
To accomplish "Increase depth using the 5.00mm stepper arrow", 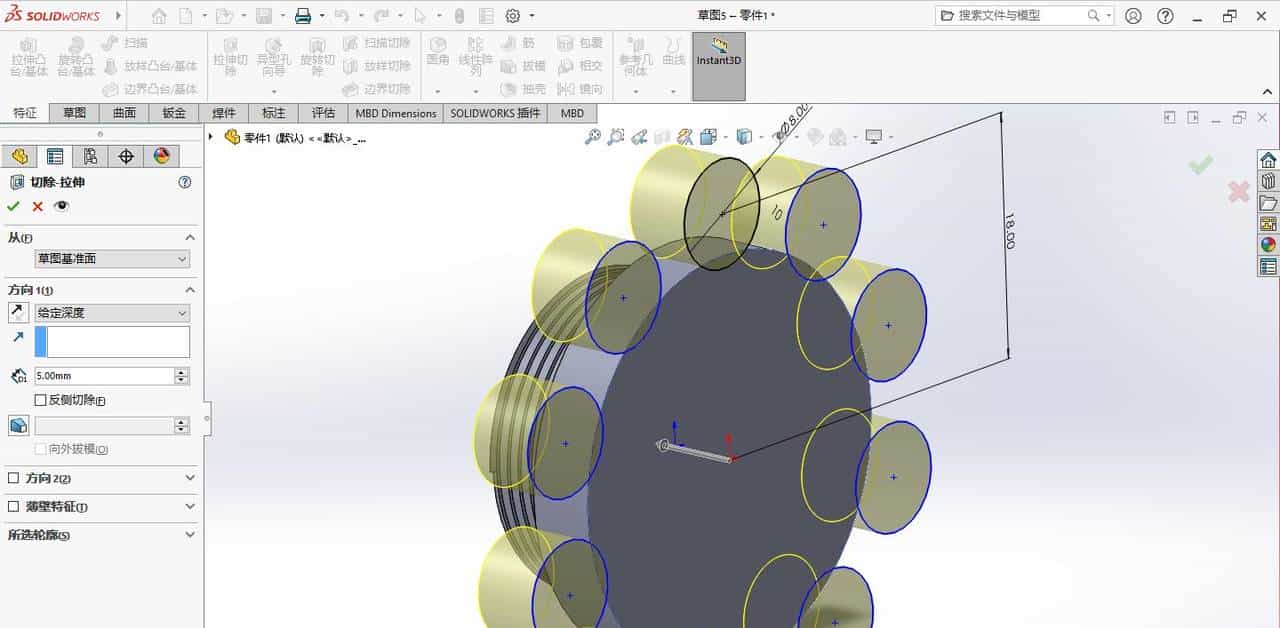I will [x=180, y=372].
